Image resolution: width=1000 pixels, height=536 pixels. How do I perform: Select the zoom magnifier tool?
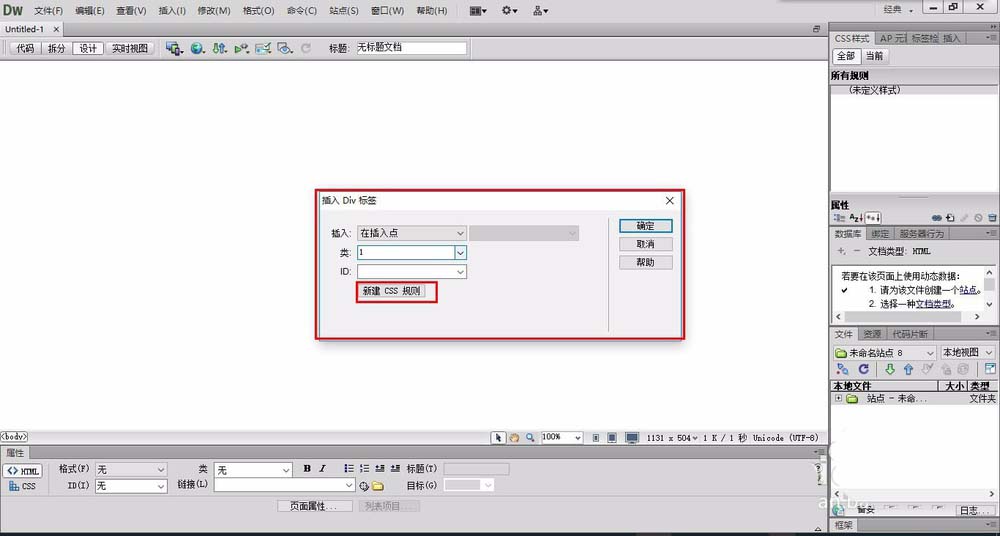pos(530,438)
